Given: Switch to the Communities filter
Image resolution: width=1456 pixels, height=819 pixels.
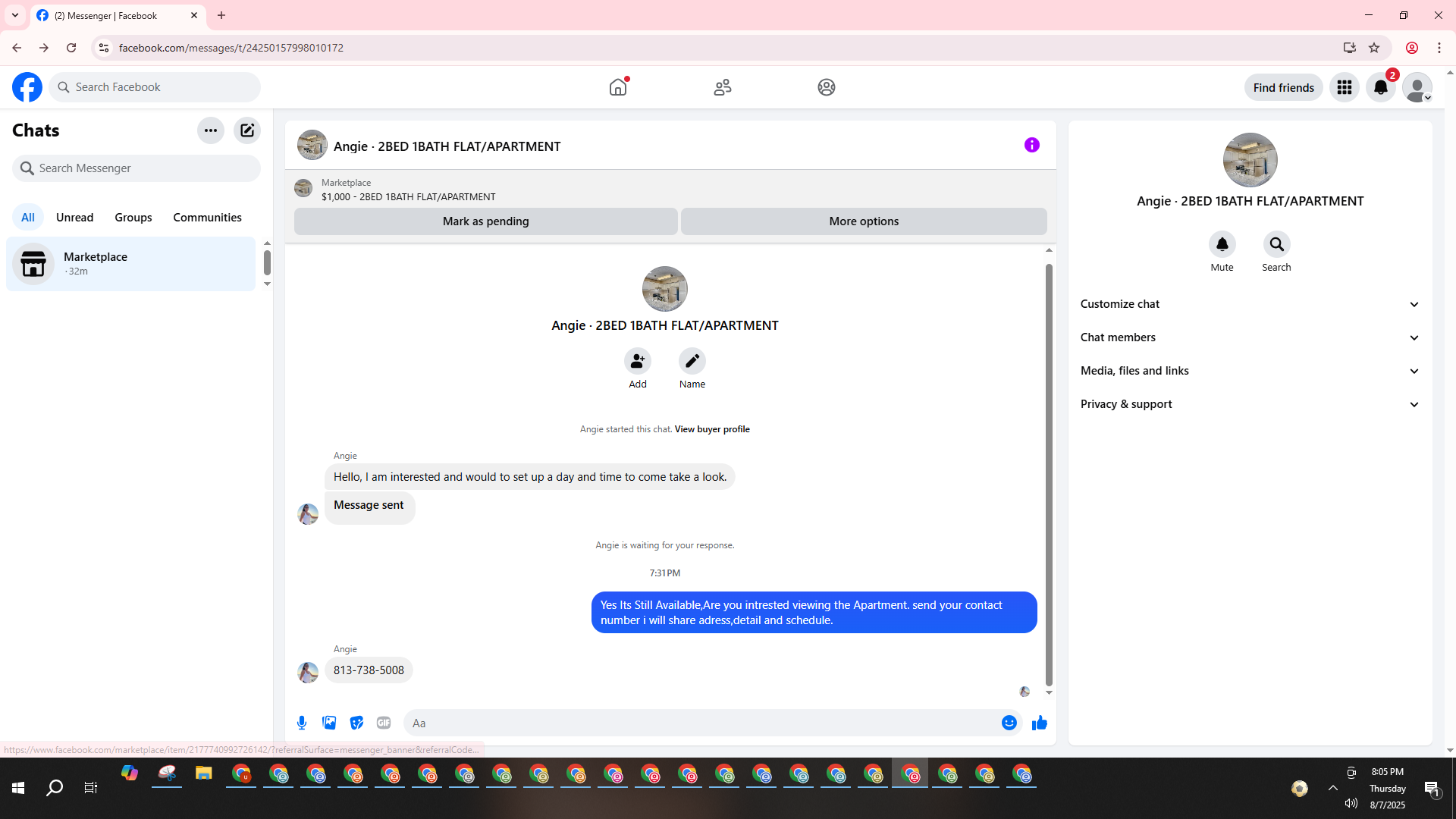Looking at the screenshot, I should 208,218.
